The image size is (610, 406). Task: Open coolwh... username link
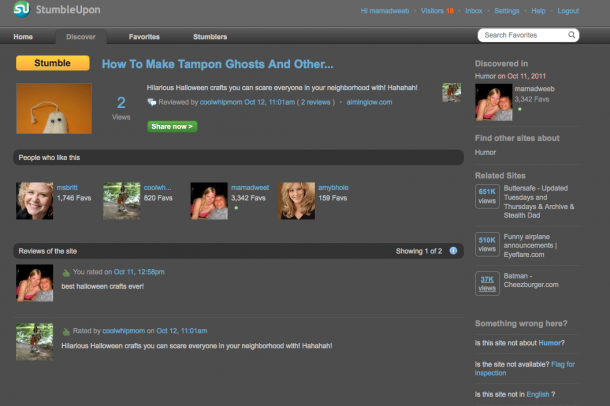click(158, 187)
